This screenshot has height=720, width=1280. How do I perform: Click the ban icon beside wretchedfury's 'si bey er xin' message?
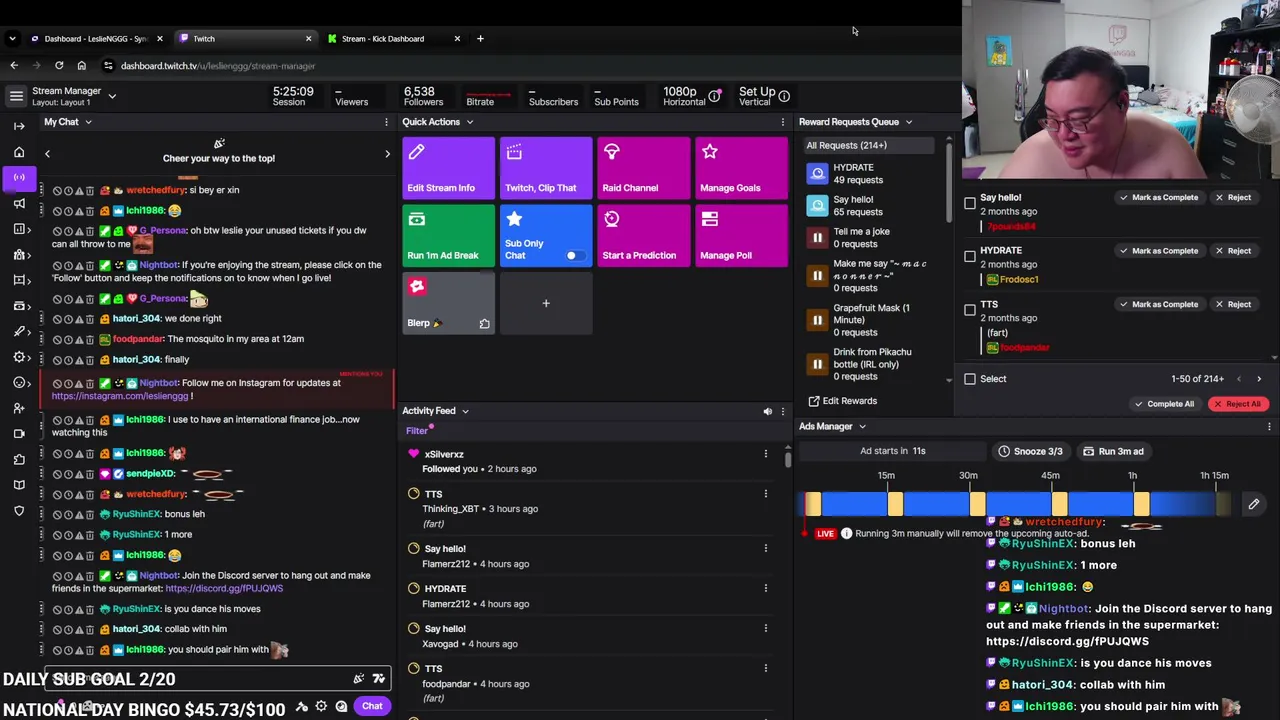coord(57,190)
